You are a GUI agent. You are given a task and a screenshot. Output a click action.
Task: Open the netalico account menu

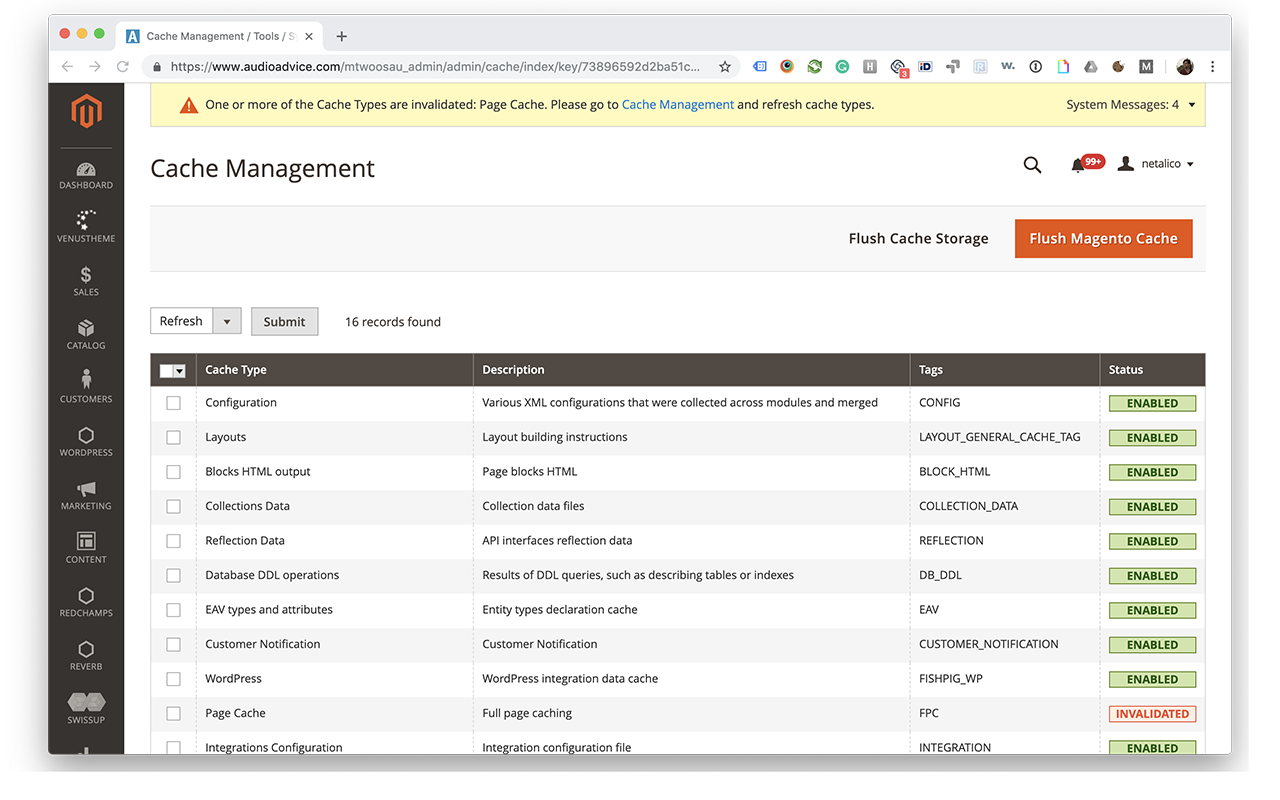pyautogui.click(x=1155, y=163)
